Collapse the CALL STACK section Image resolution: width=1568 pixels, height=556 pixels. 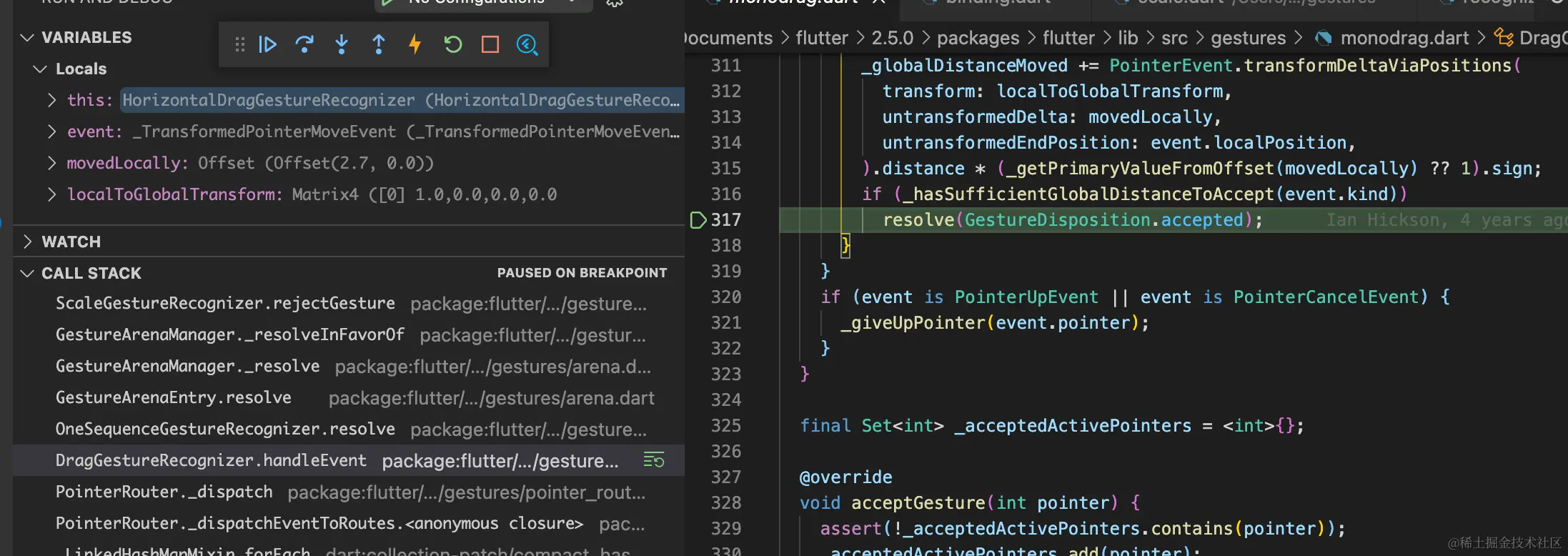pyautogui.click(x=27, y=273)
